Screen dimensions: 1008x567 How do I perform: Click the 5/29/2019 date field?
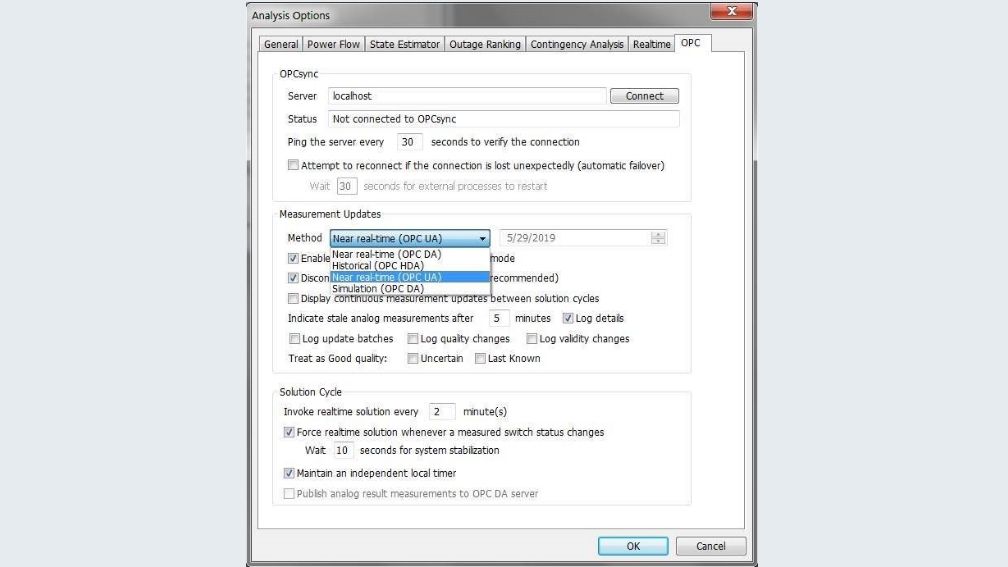pyautogui.click(x=575, y=238)
